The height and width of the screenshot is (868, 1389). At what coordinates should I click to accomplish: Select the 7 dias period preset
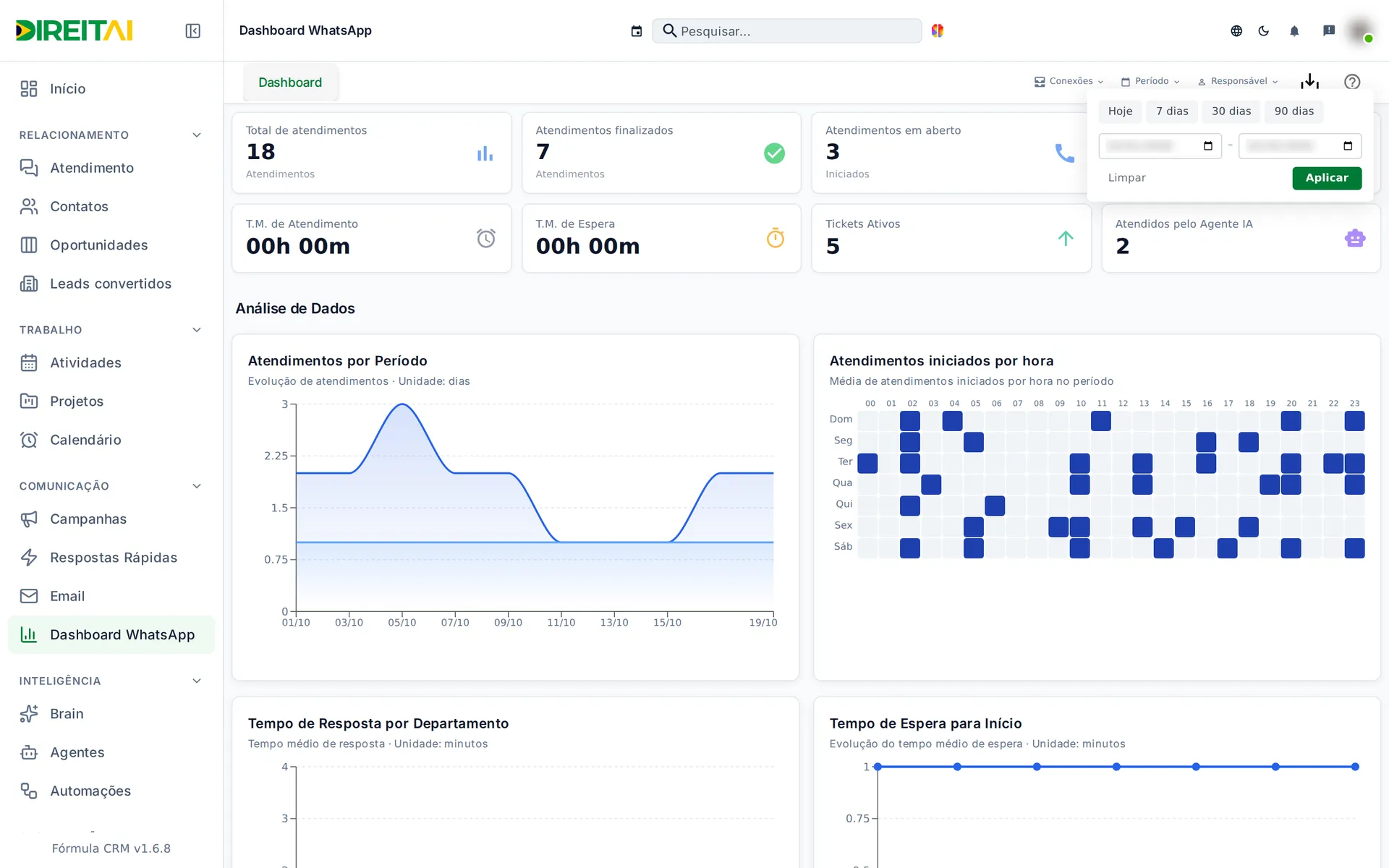(1172, 111)
